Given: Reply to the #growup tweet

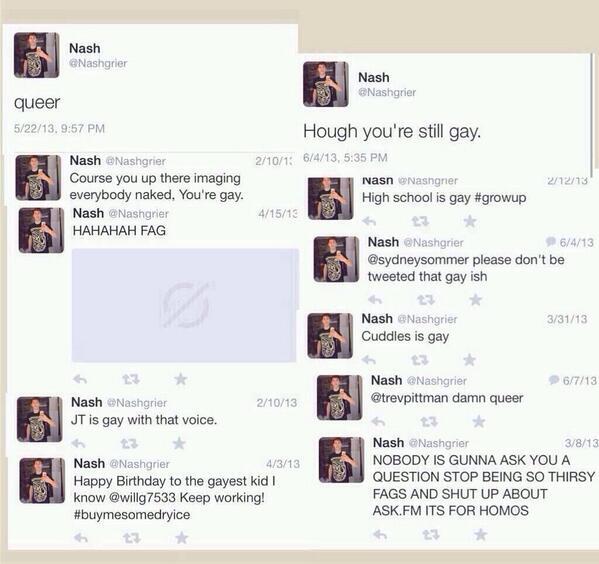Looking at the screenshot, I should (x=369, y=221).
